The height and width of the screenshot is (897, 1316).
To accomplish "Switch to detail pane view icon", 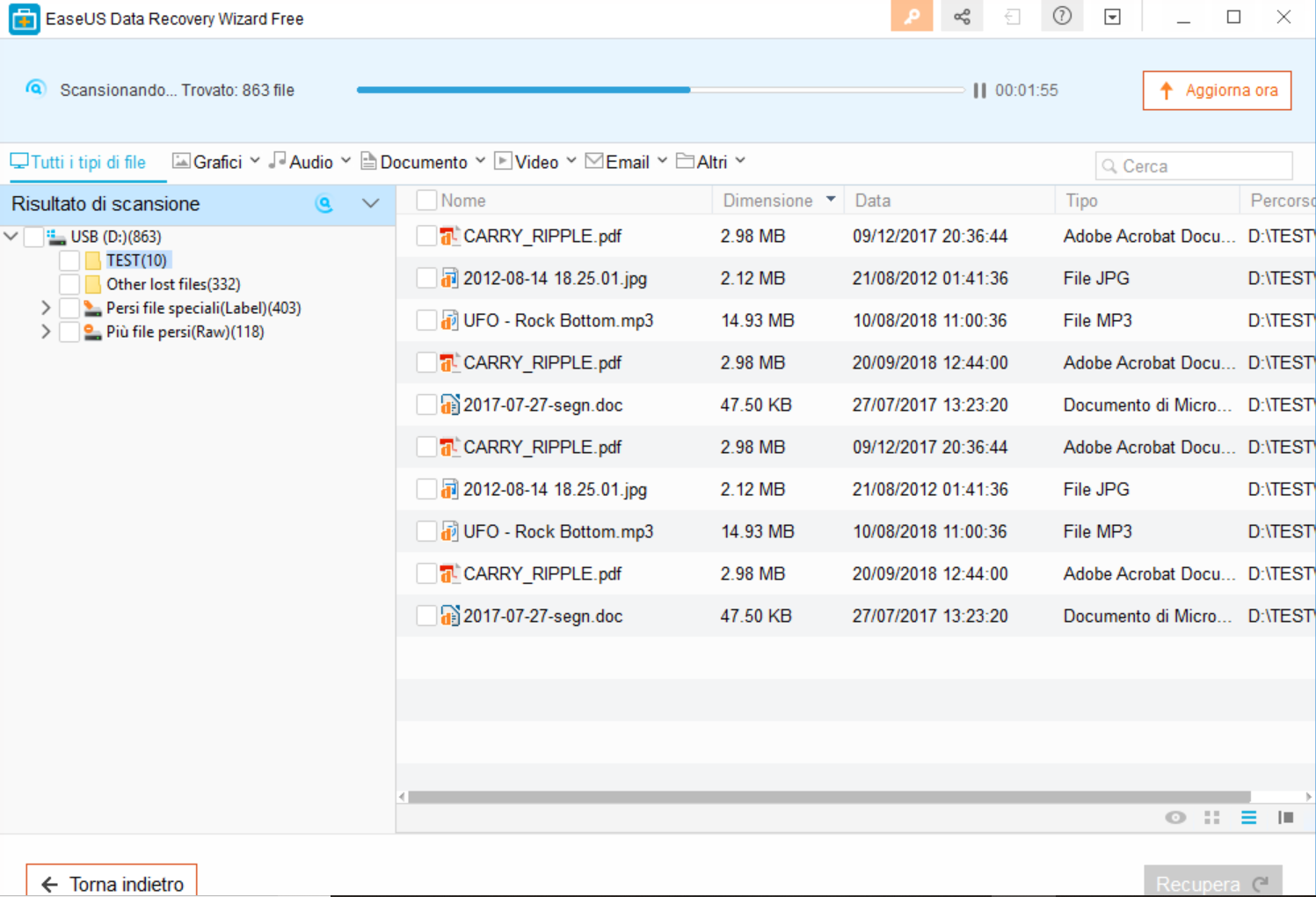I will pyautogui.click(x=1285, y=818).
